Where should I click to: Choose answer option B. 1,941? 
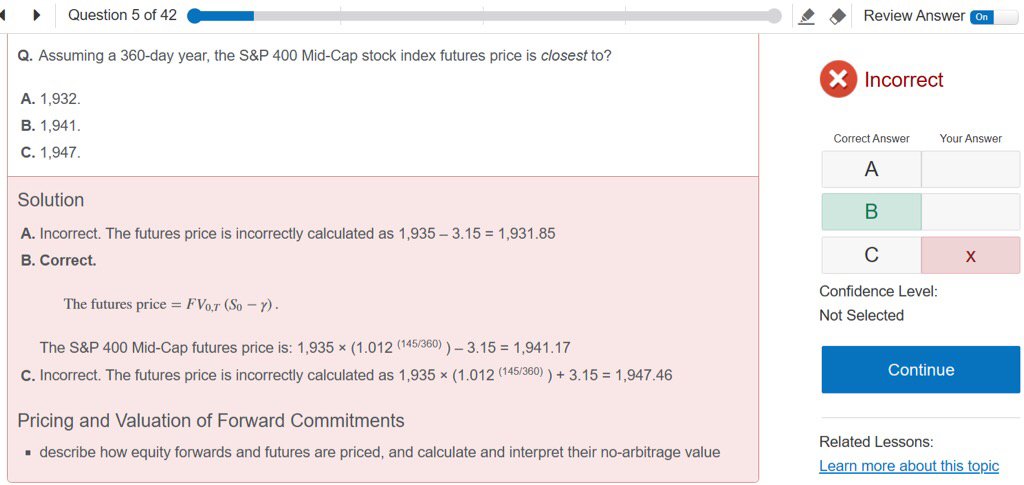(51, 126)
